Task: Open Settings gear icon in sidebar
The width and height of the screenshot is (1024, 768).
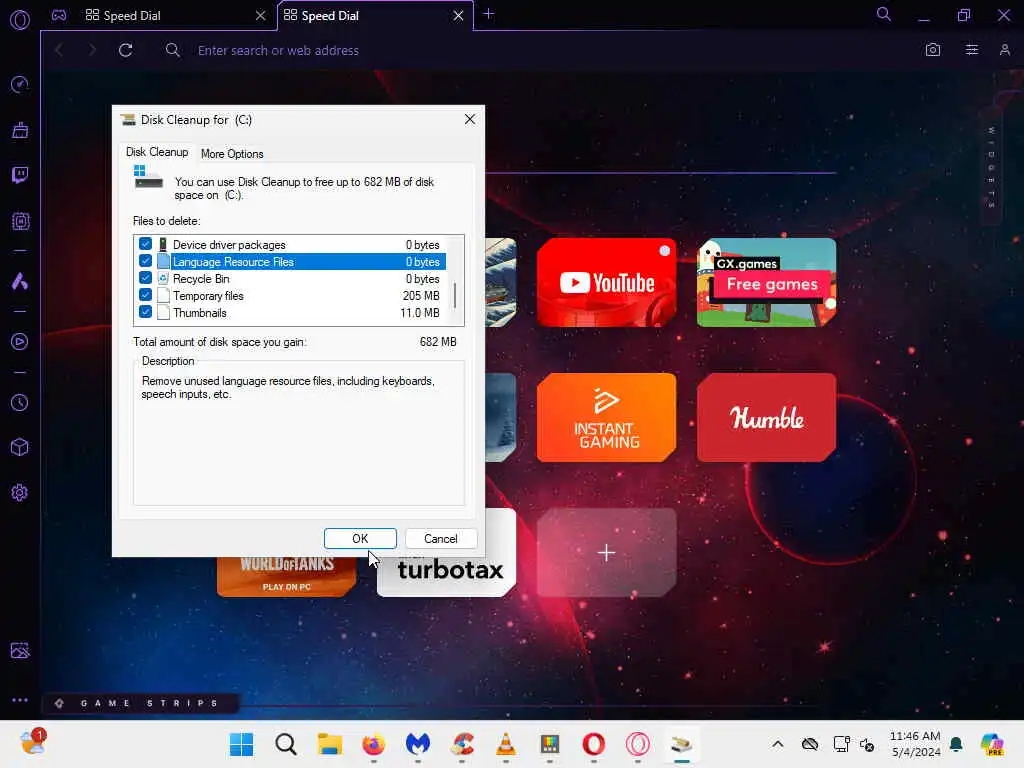Action: (20, 492)
